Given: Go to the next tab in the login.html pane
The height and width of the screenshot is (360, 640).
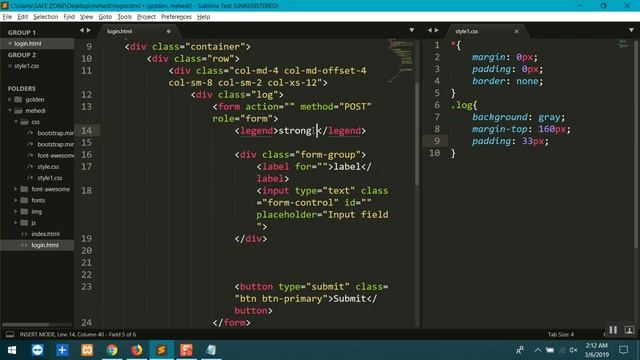Looking at the screenshot, I should click(x=89, y=30).
